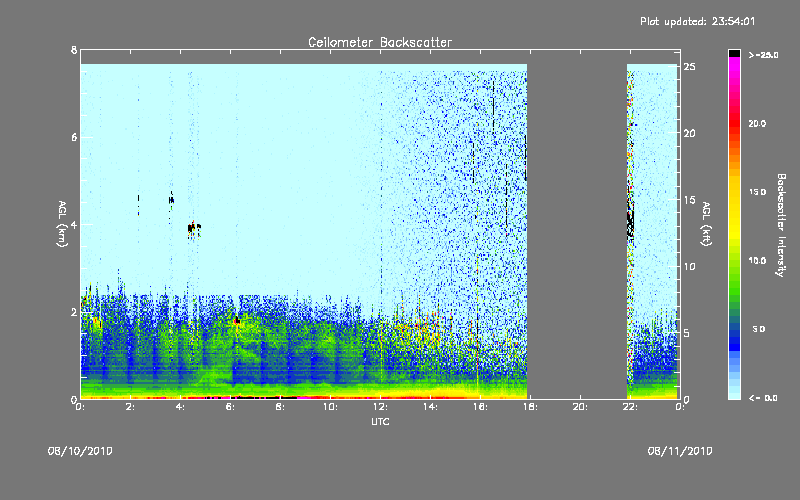Viewport: 800px width, 500px height.
Task: Click the '6:' tick on the UTC axis
Action: tap(230, 407)
